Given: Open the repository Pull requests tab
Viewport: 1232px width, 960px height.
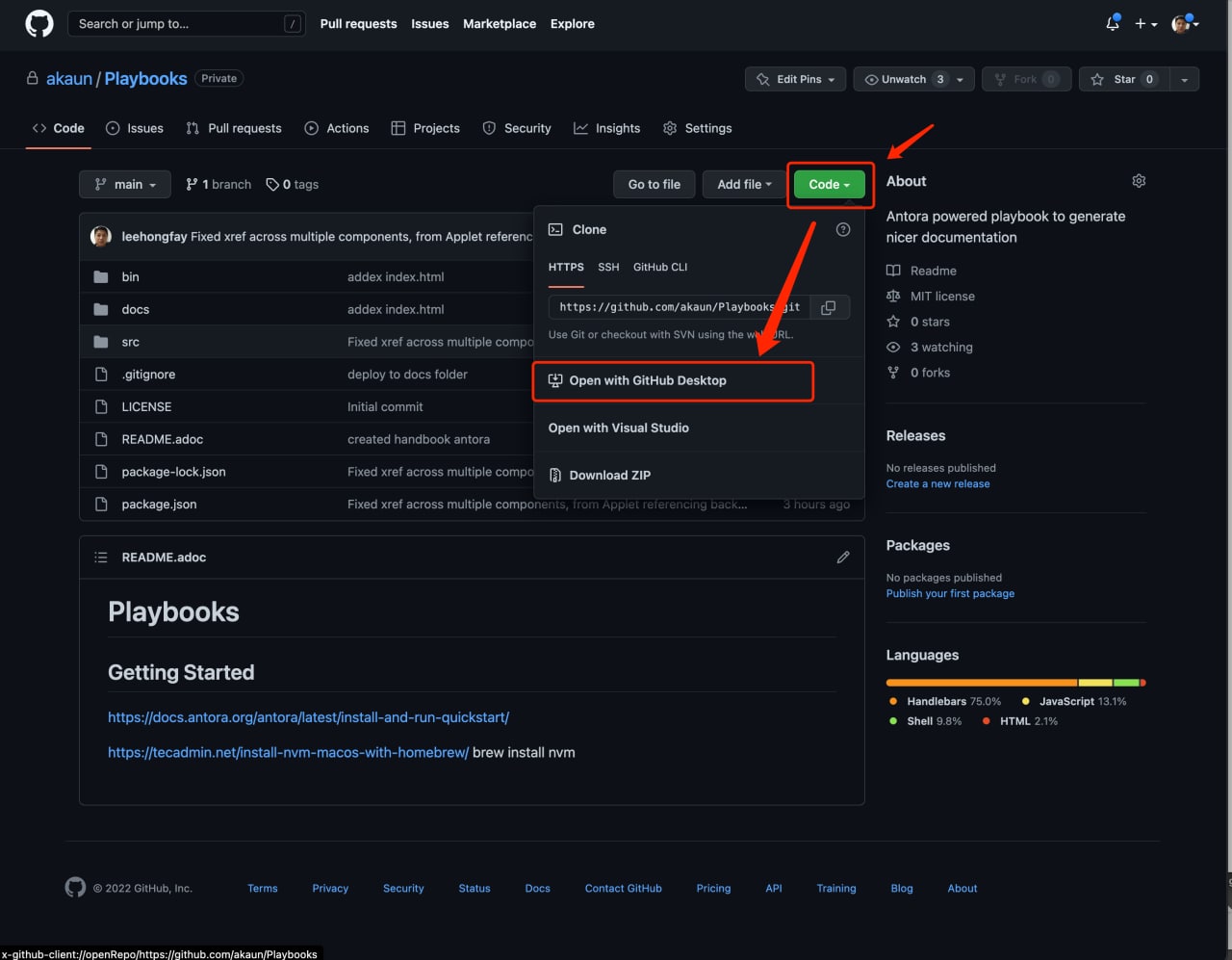Looking at the screenshot, I should click(x=234, y=128).
